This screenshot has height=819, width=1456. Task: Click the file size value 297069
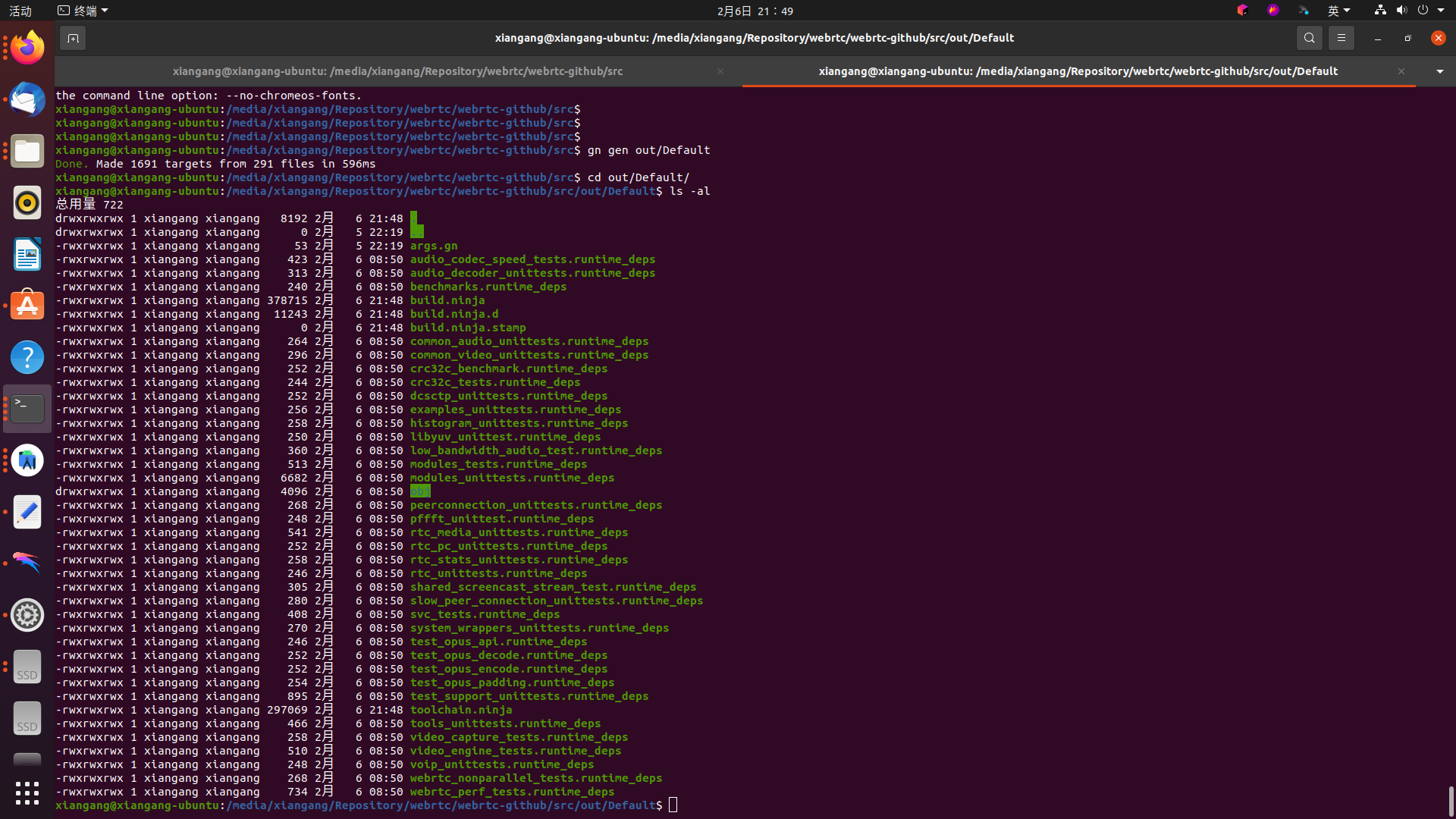click(x=287, y=710)
